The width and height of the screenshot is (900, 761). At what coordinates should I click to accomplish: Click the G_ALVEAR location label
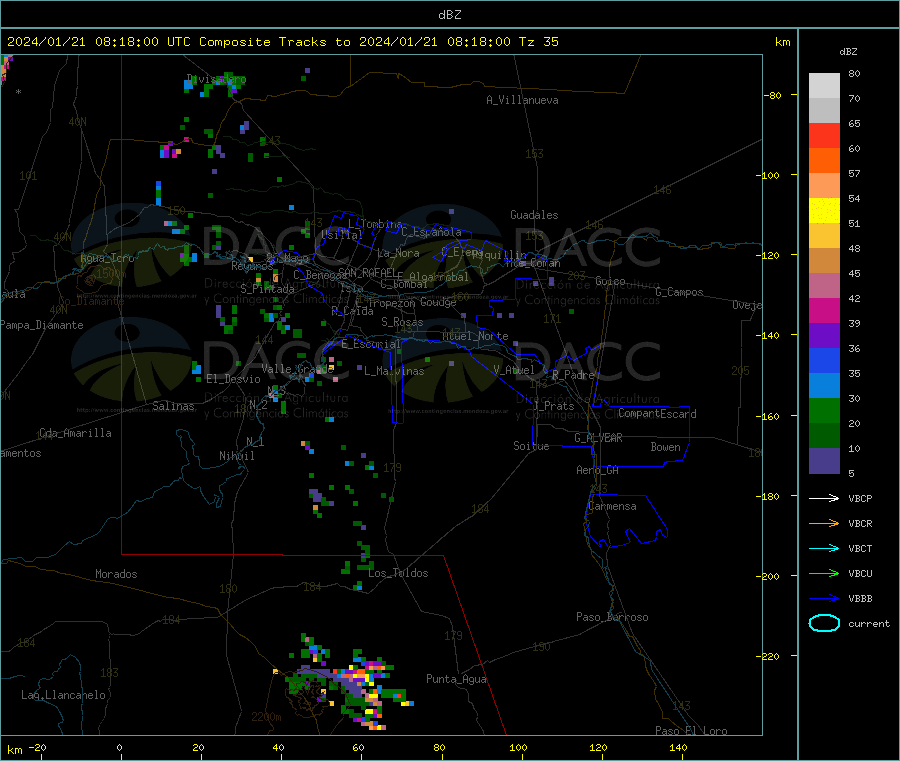[598, 438]
